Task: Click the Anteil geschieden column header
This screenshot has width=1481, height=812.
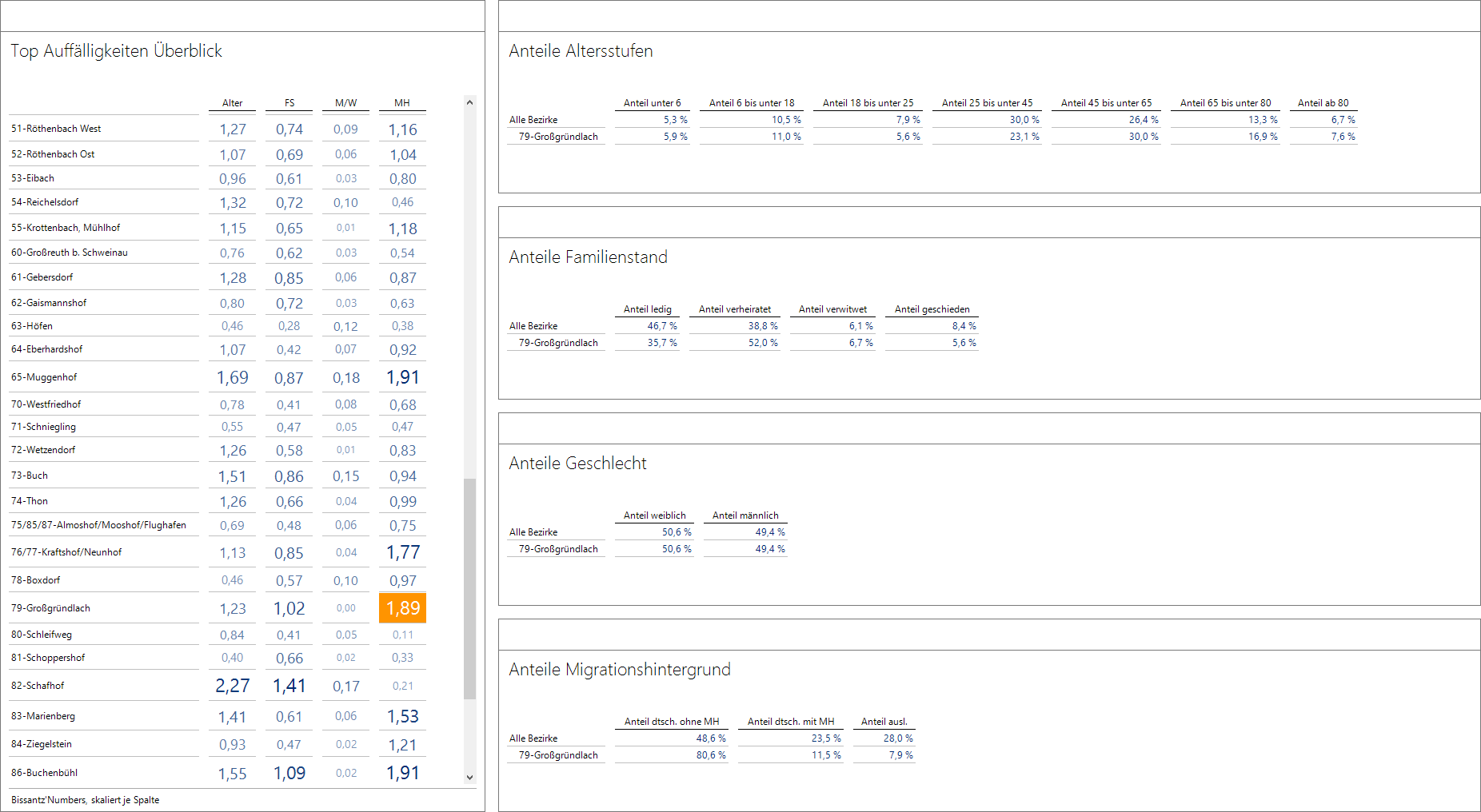Action: click(x=932, y=309)
